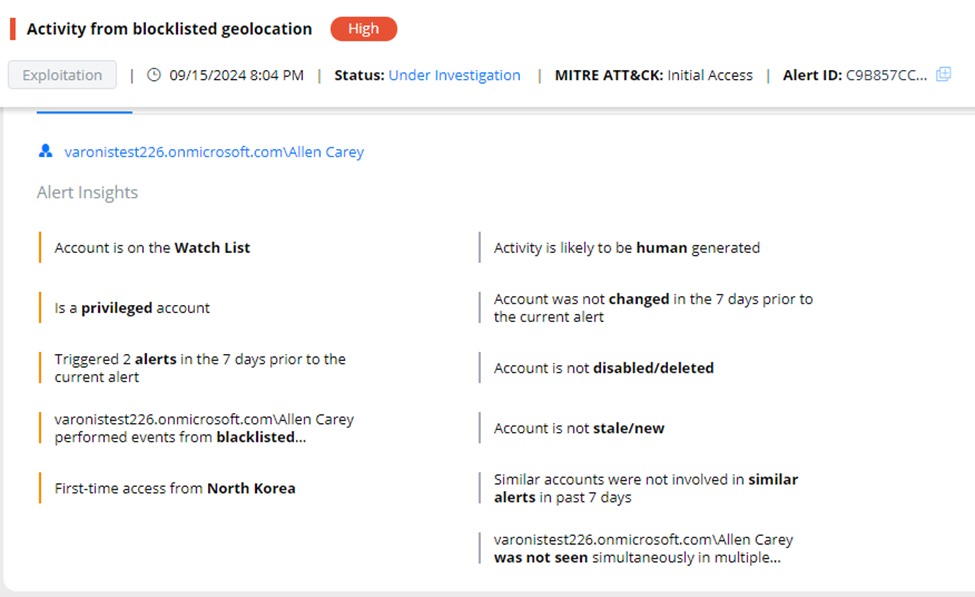This screenshot has height=597, width=975.
Task: Open varonistest226.onmicrosoft.com\Allen Carey user link
Action: coord(214,152)
